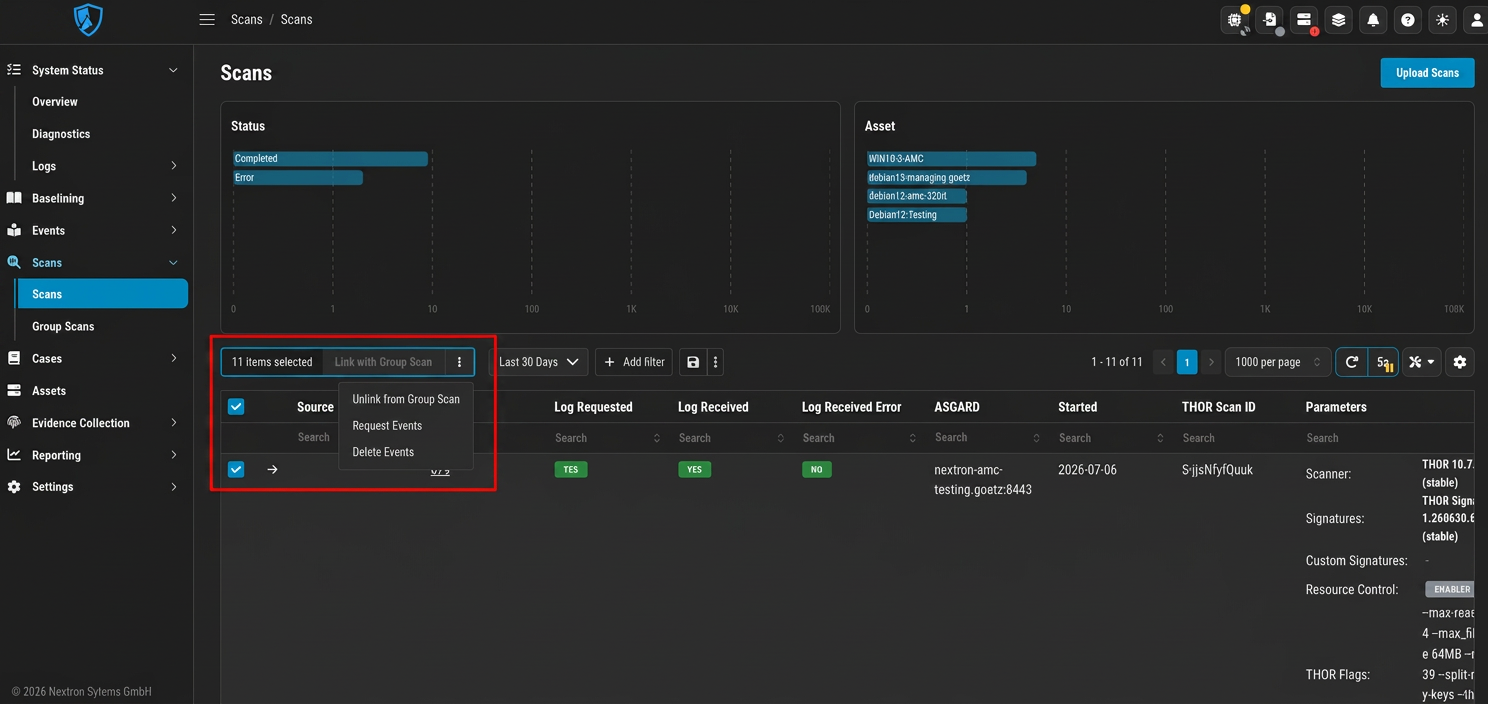The width and height of the screenshot is (1488, 704).
Task: Click the Log Requested search field
Action: pyautogui.click(x=608, y=438)
